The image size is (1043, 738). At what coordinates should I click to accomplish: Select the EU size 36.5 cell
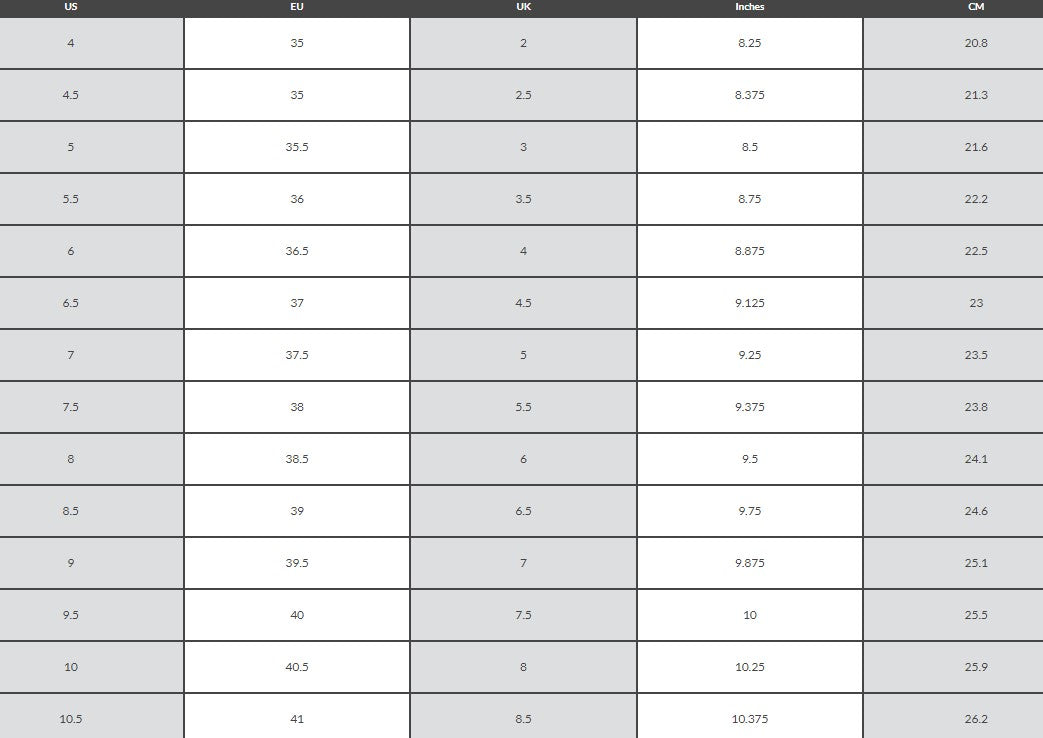[297, 251]
